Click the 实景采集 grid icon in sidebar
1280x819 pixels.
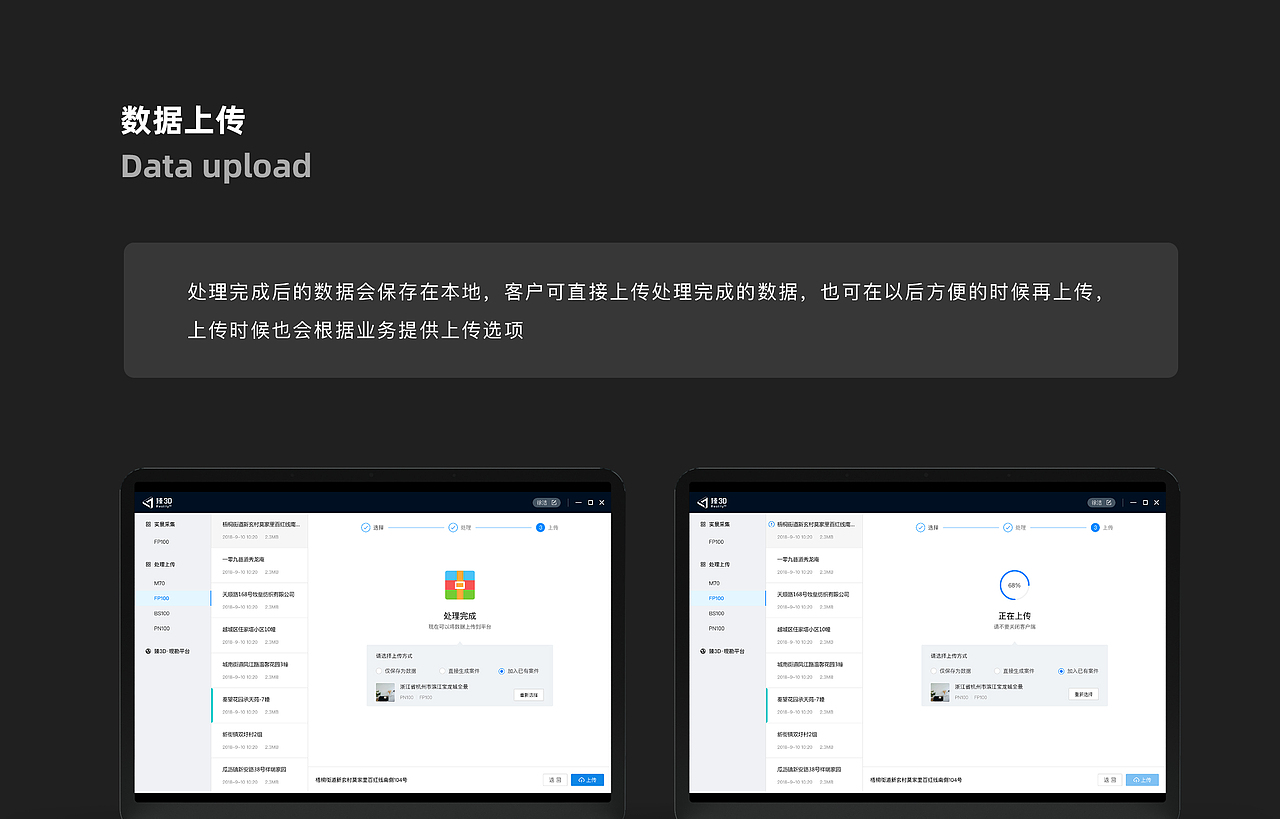pos(147,524)
